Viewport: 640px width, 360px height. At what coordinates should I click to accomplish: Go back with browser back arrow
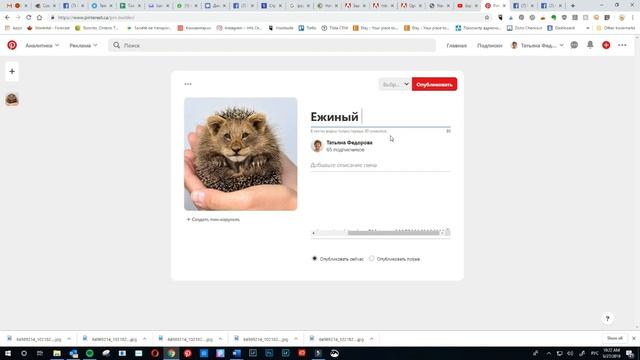coord(7,18)
